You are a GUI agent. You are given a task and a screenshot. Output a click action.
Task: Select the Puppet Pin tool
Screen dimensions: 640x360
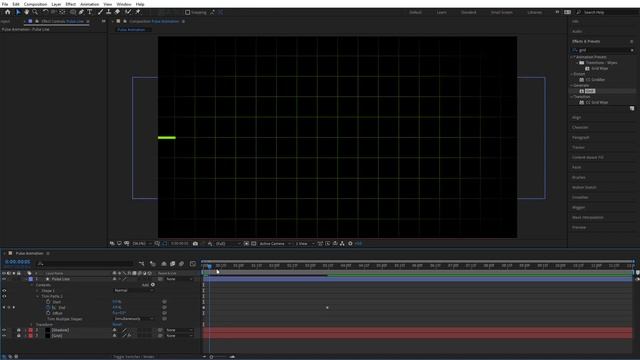(138, 12)
